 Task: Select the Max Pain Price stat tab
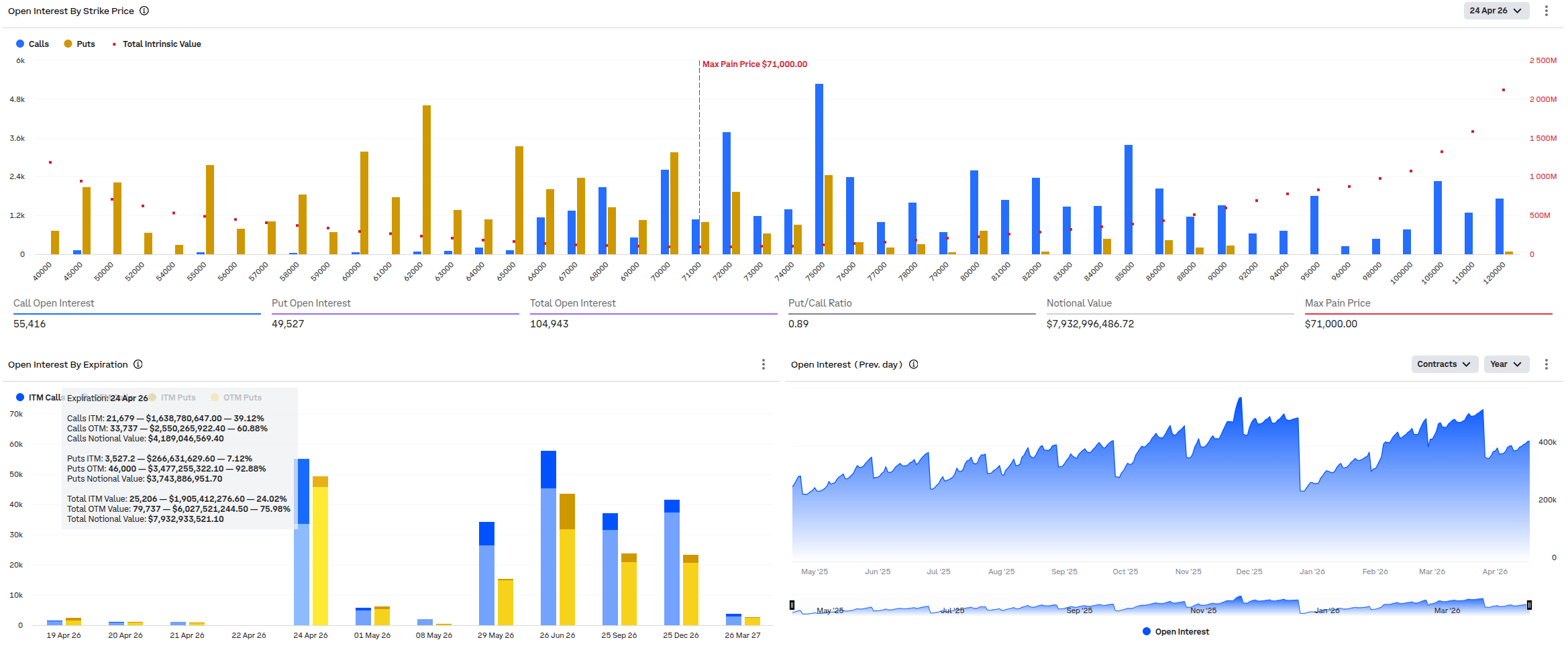pyautogui.click(x=1337, y=303)
